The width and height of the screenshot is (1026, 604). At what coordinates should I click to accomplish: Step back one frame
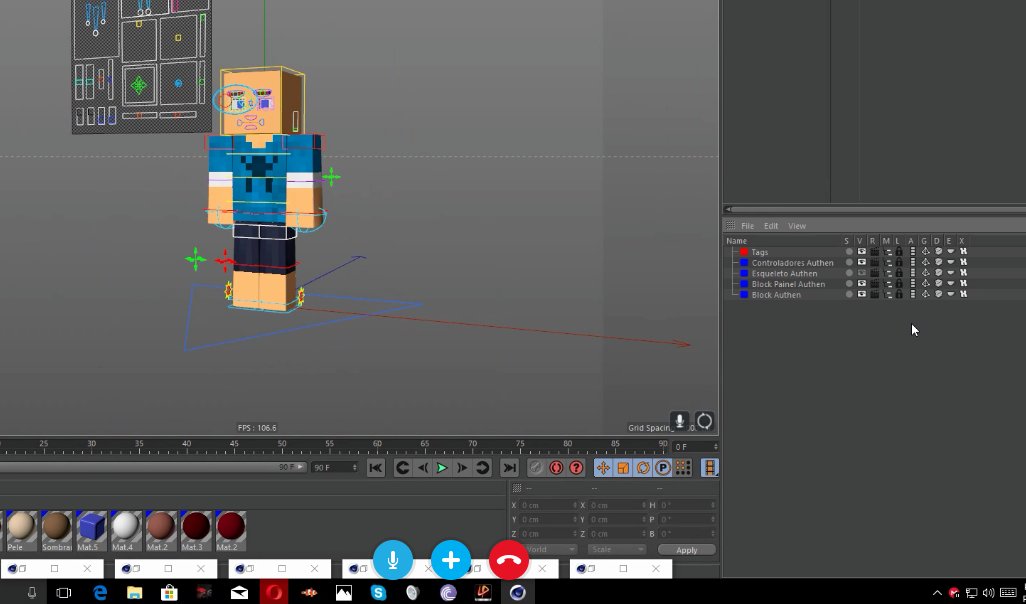click(423, 467)
